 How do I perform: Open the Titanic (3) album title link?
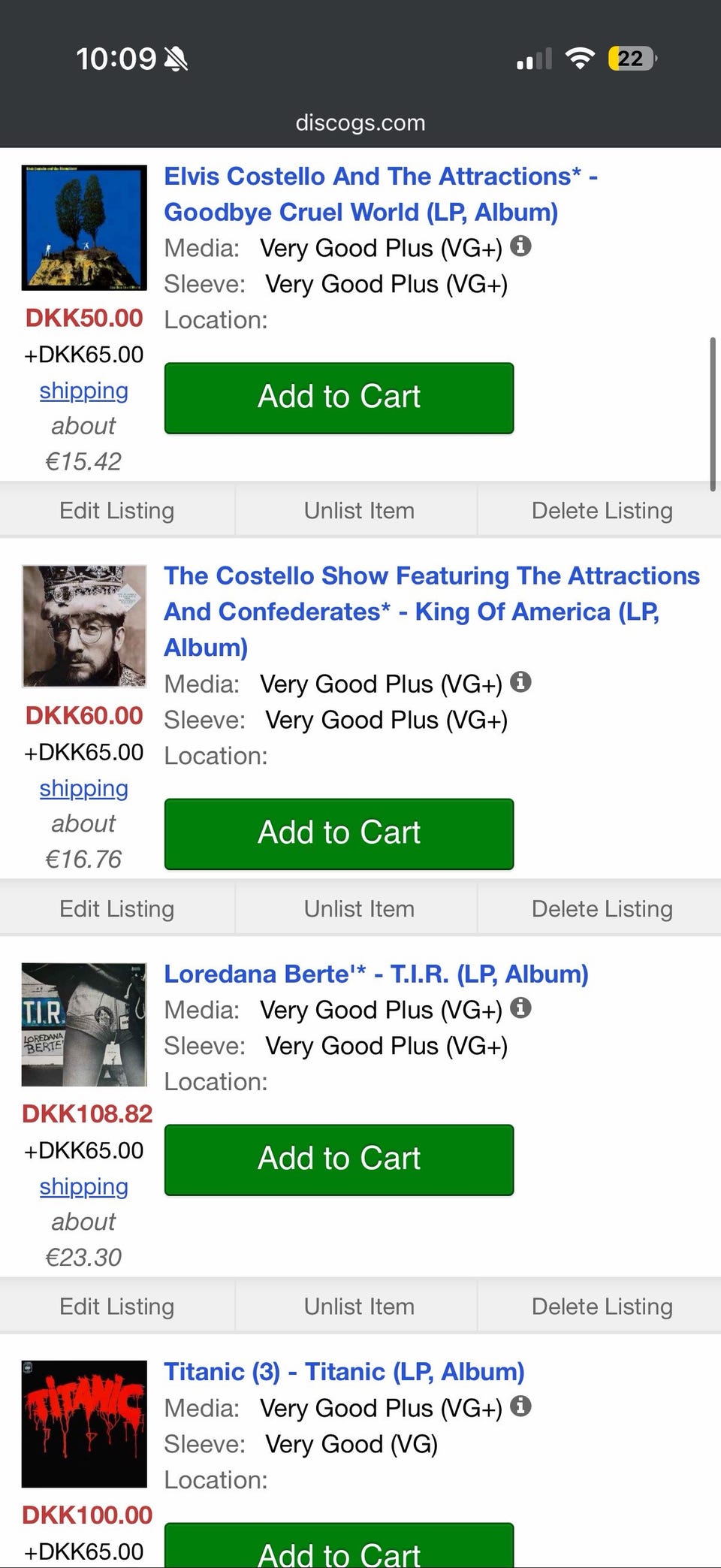coord(344,1372)
